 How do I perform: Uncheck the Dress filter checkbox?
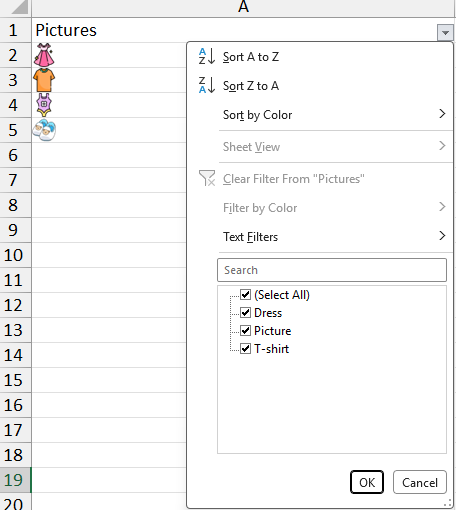[246, 313]
